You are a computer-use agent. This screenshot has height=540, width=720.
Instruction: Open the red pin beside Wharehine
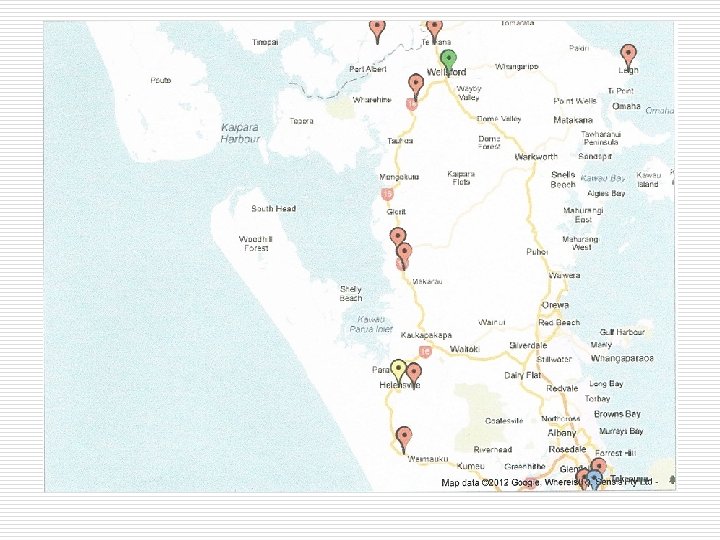click(x=416, y=86)
